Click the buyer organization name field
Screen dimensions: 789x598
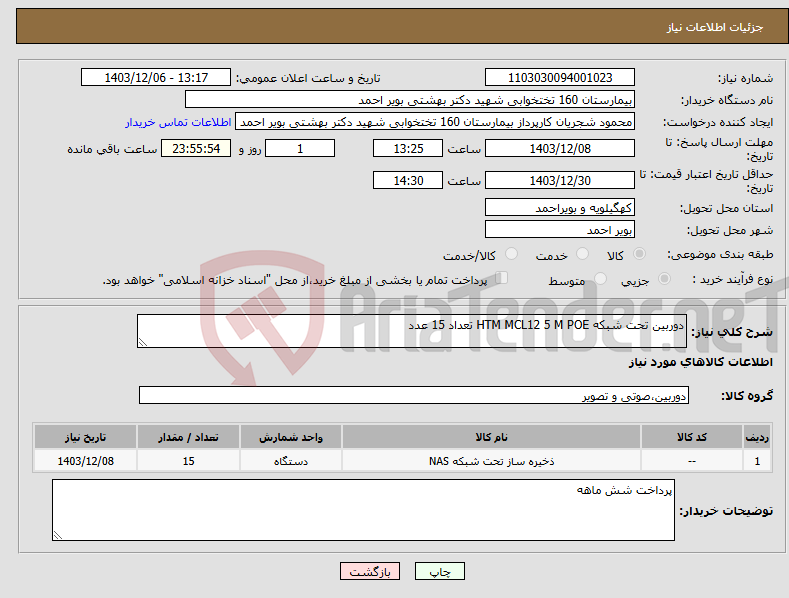coord(410,100)
